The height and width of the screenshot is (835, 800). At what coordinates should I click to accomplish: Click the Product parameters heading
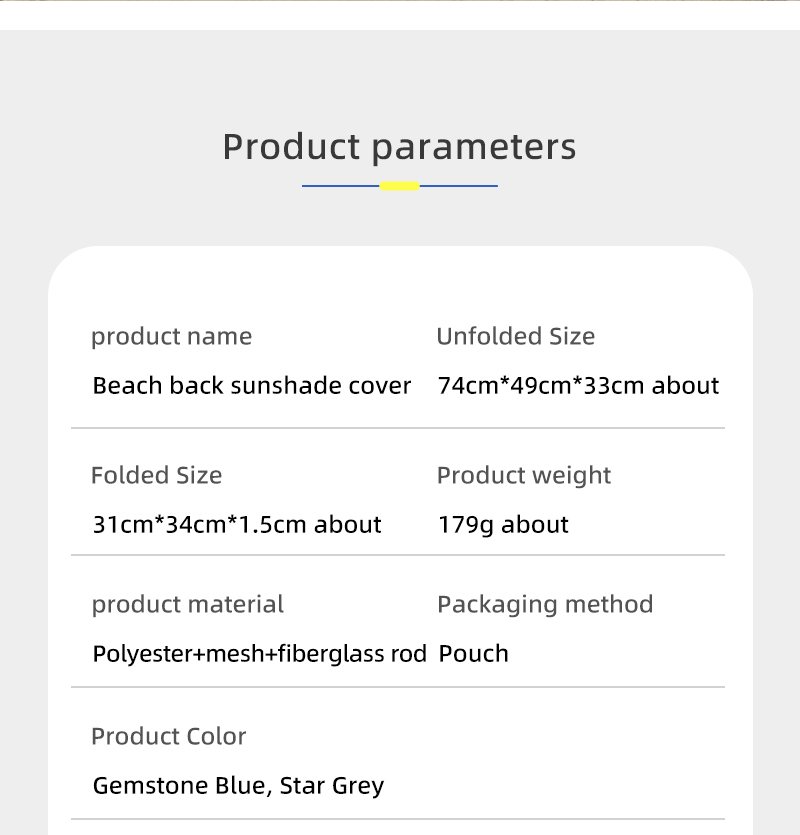399,148
